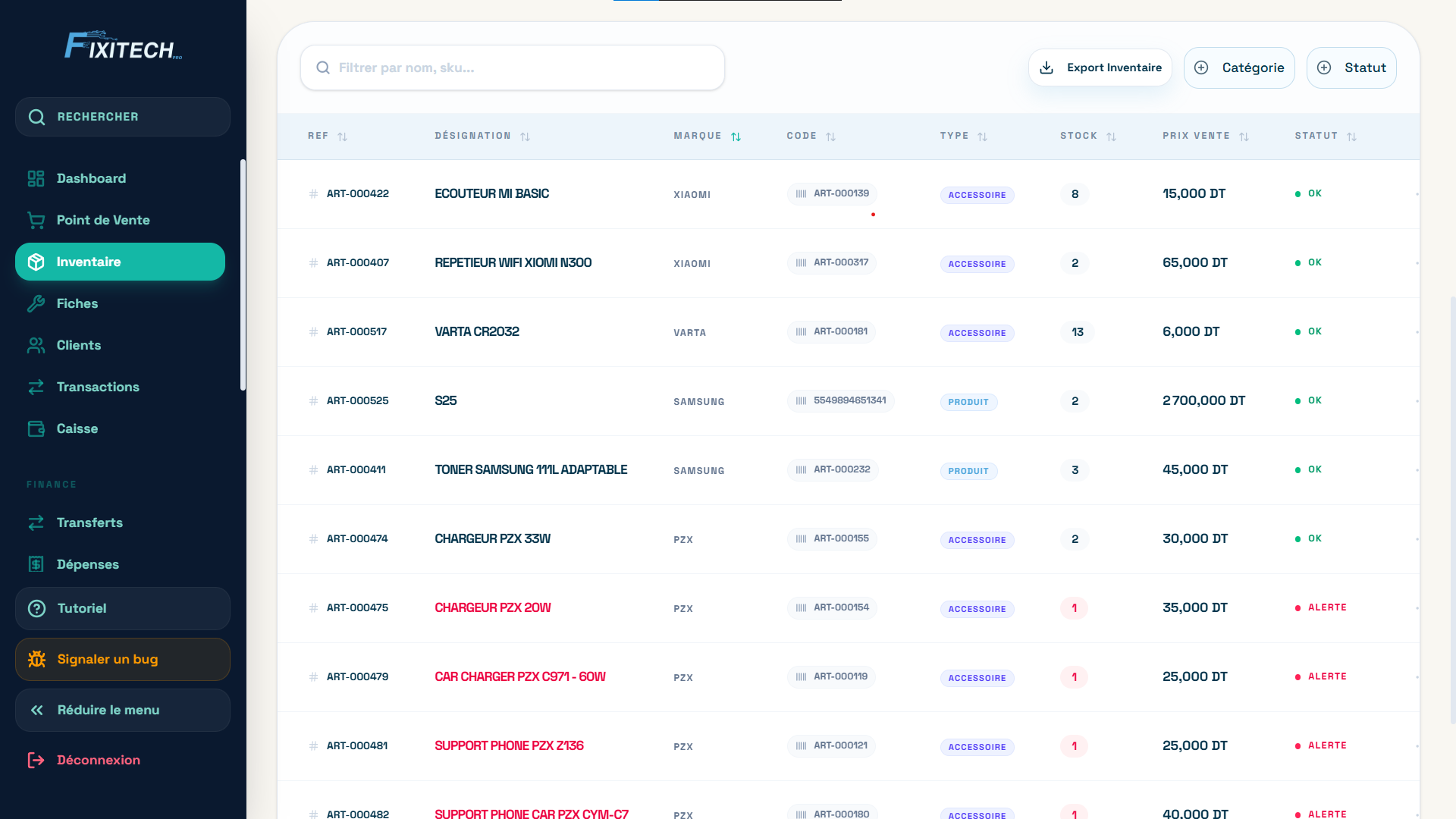Sort by the STOCK column arrows

pyautogui.click(x=1112, y=136)
